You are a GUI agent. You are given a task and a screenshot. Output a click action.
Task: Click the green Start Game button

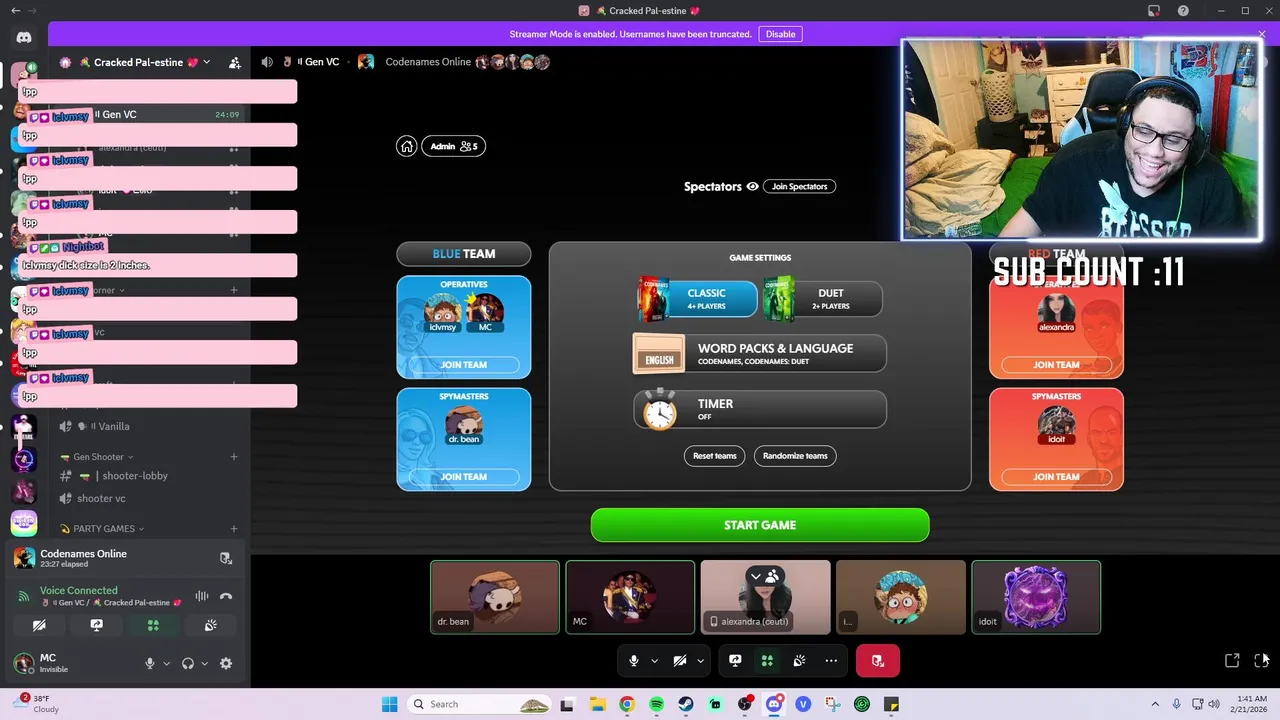(x=760, y=525)
